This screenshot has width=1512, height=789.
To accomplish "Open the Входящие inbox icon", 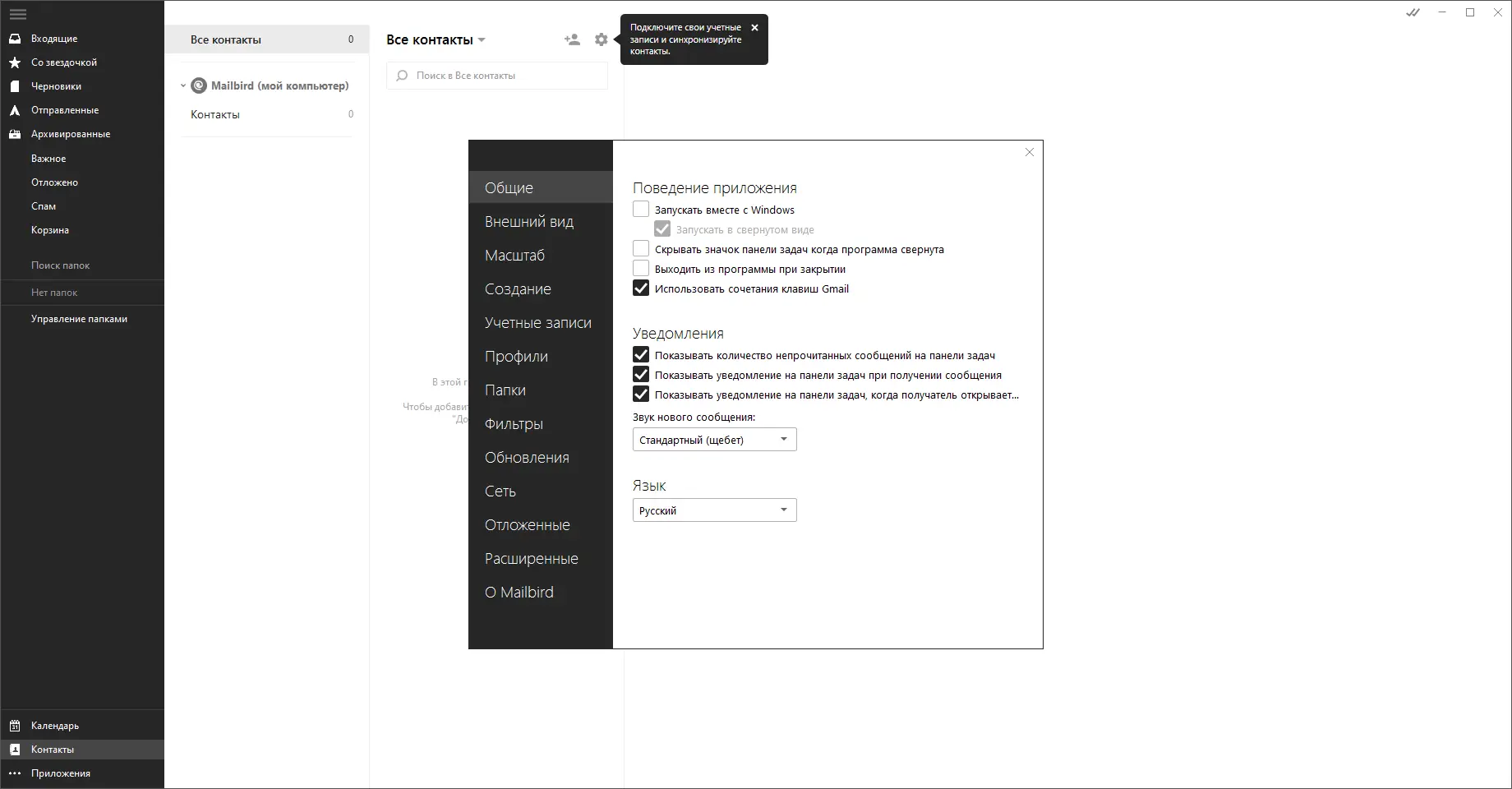I will (15, 38).
